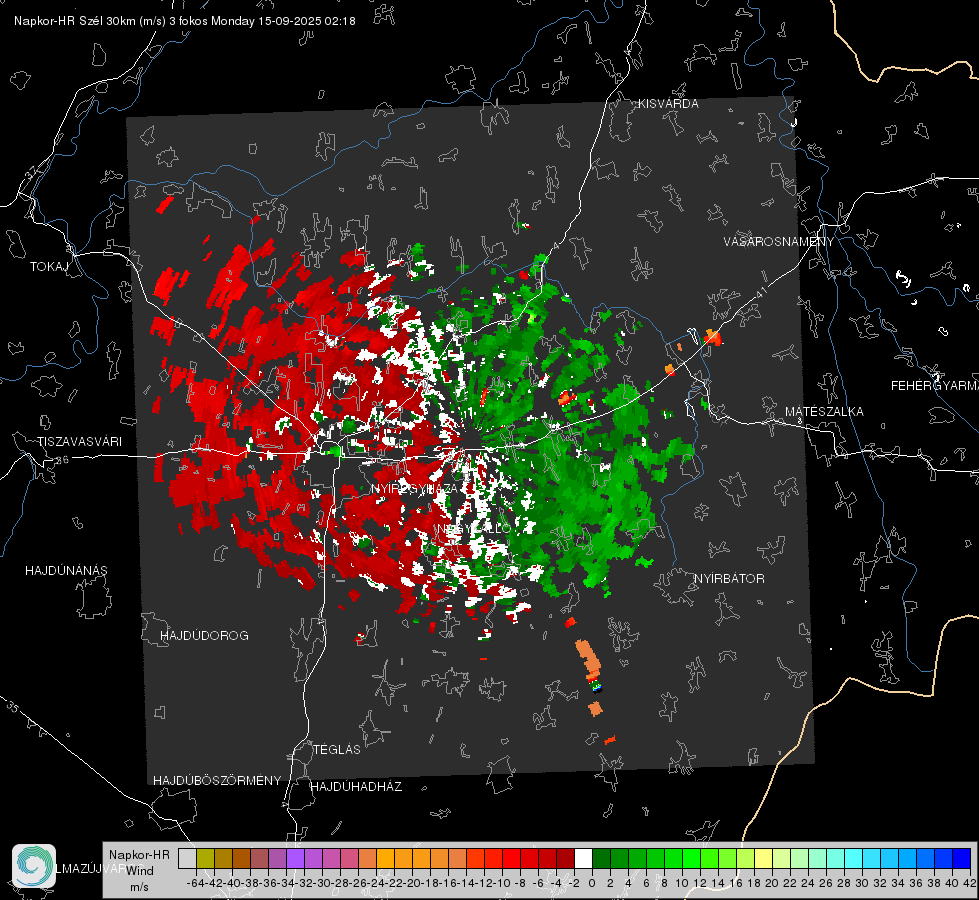Viewport: 979px width, 900px height.
Task: Click the NYÍREGYHÁZA city label
Action: coord(415,488)
